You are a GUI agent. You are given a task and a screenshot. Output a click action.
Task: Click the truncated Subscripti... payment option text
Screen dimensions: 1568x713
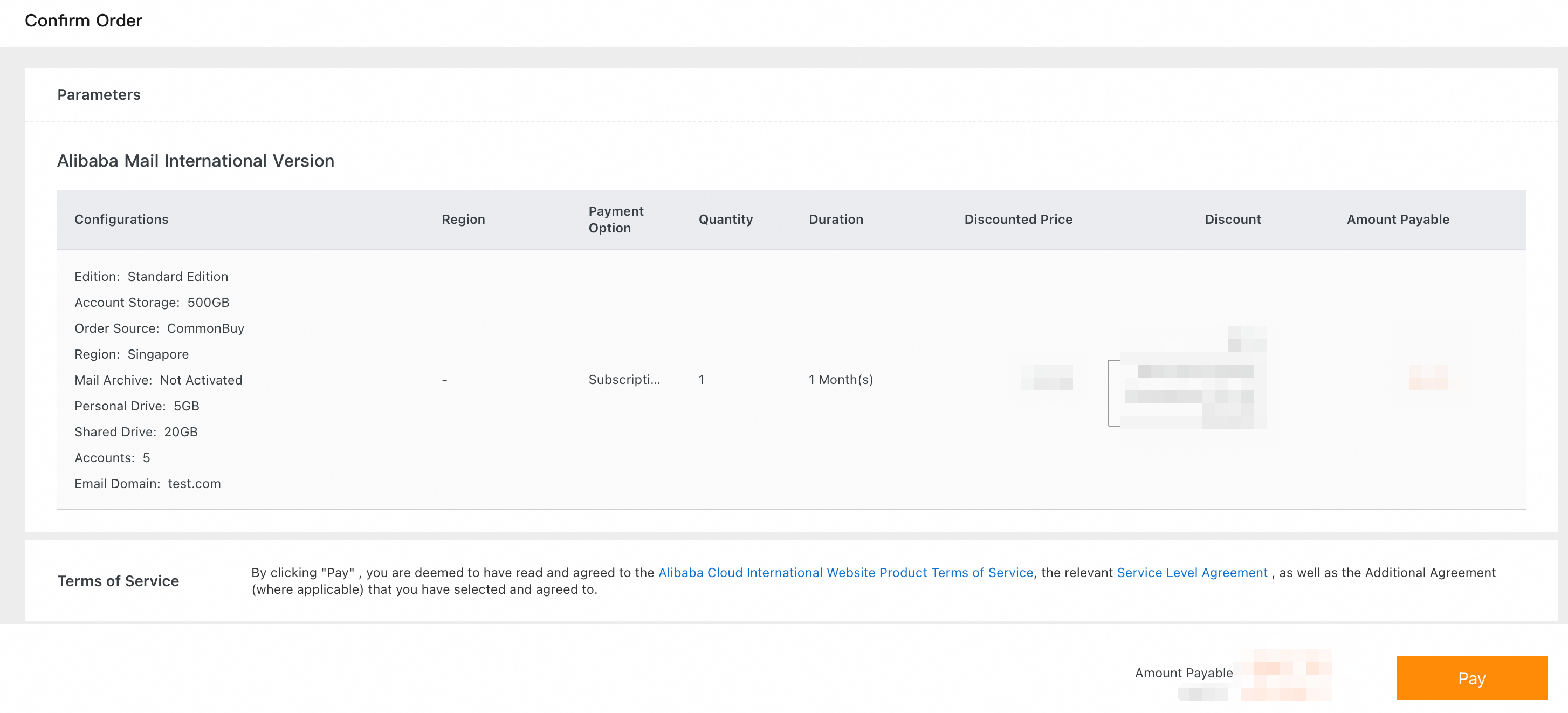(x=623, y=379)
